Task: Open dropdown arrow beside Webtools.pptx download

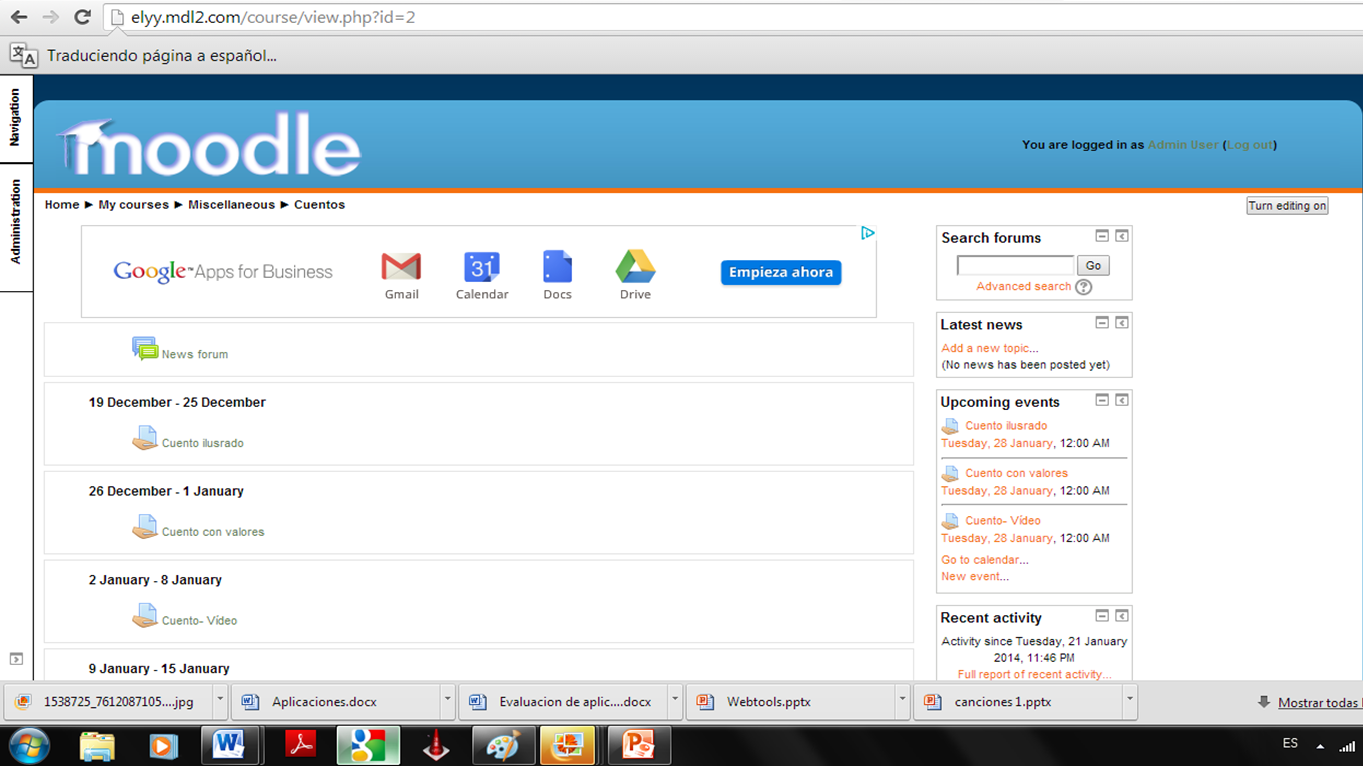Action: (x=902, y=701)
